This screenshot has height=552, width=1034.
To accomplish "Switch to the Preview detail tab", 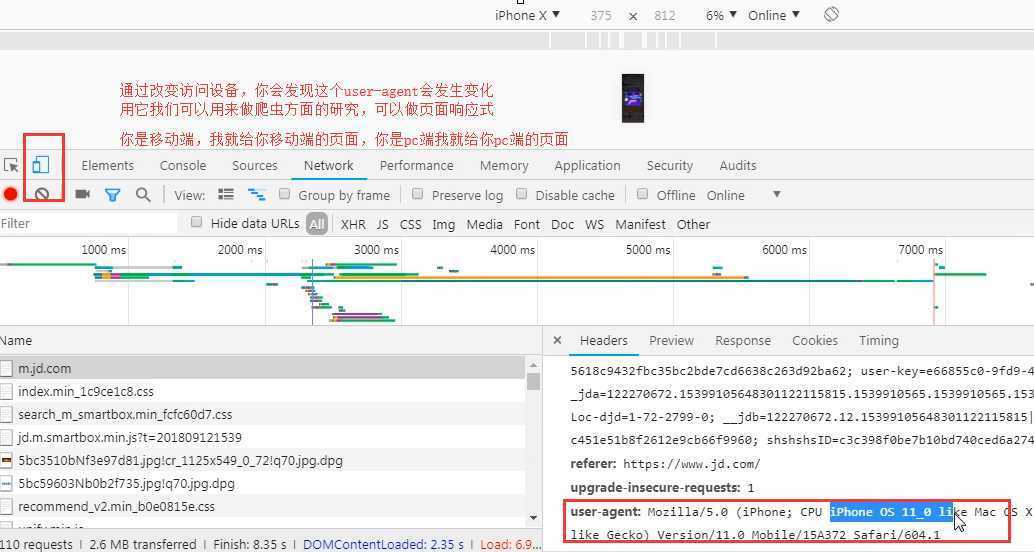I will pos(671,340).
